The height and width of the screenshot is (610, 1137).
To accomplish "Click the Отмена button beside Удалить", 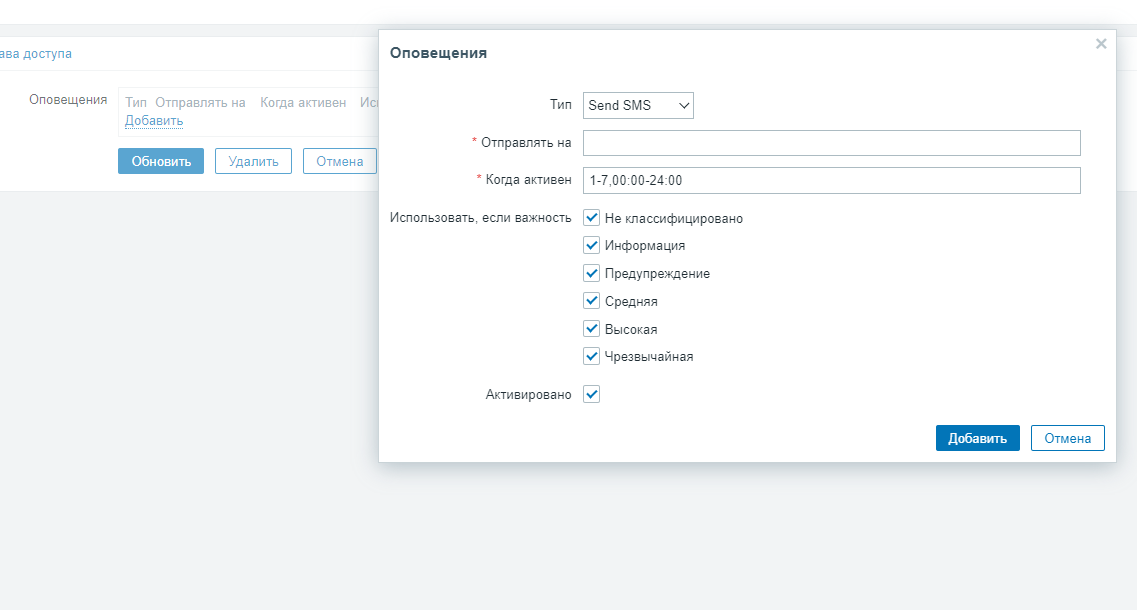I will coord(339,161).
